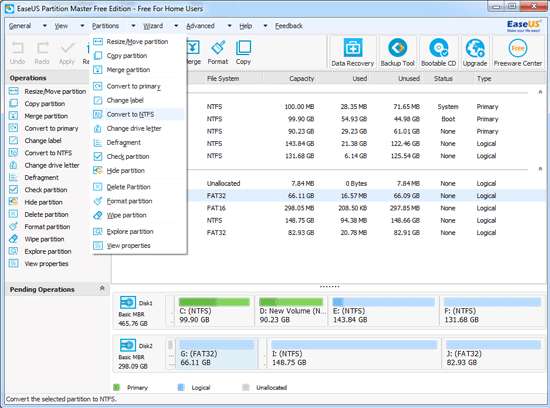Expand the View menu dropdown arrow
Viewport: 550px width, 408px height.
click(x=82, y=26)
